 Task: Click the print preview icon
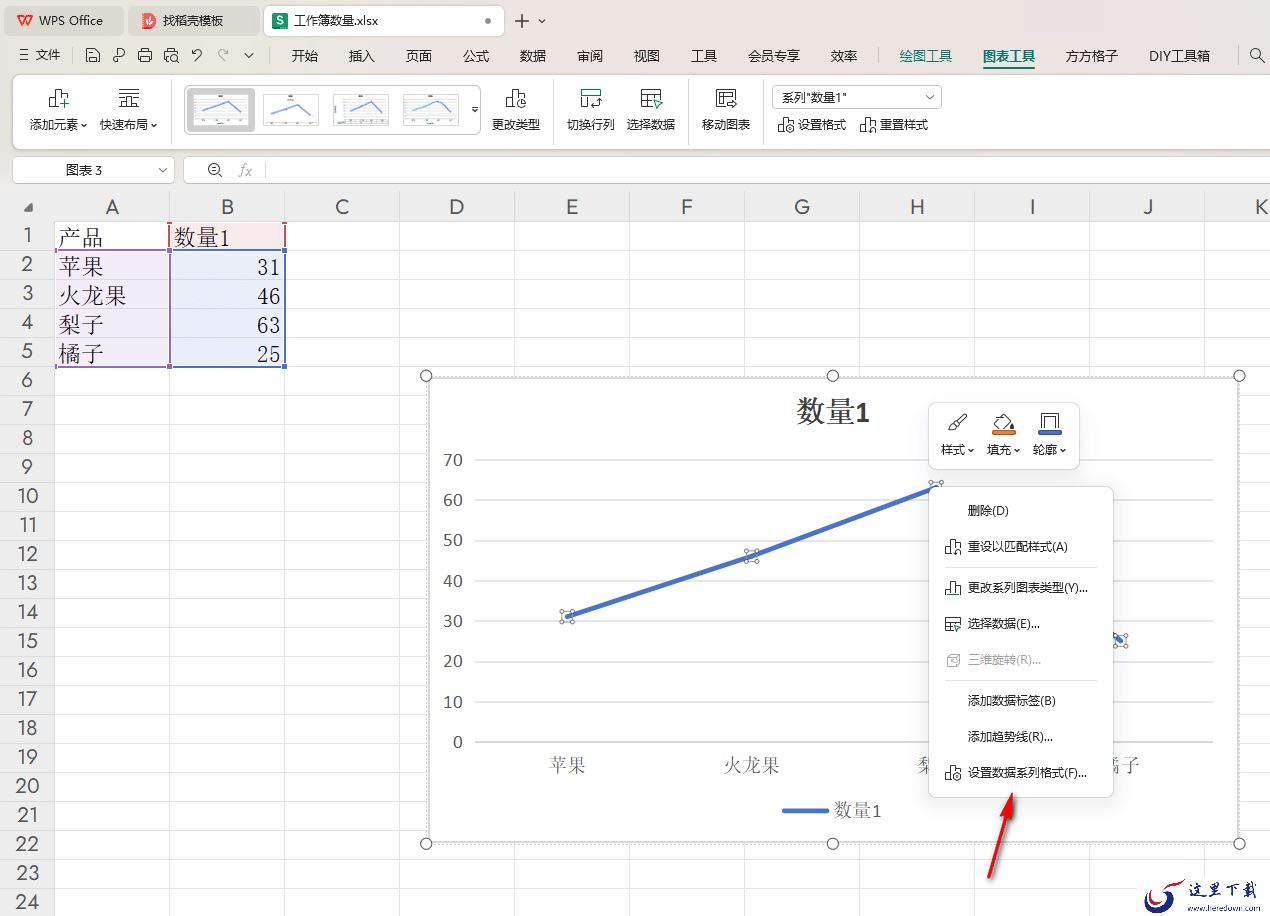171,55
